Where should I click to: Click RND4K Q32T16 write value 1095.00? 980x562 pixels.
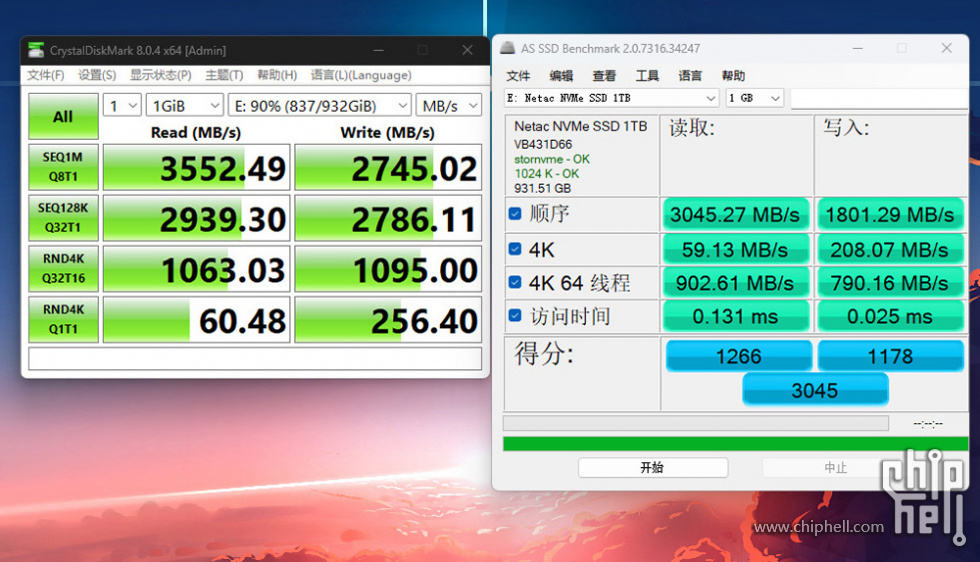pyautogui.click(x=388, y=268)
